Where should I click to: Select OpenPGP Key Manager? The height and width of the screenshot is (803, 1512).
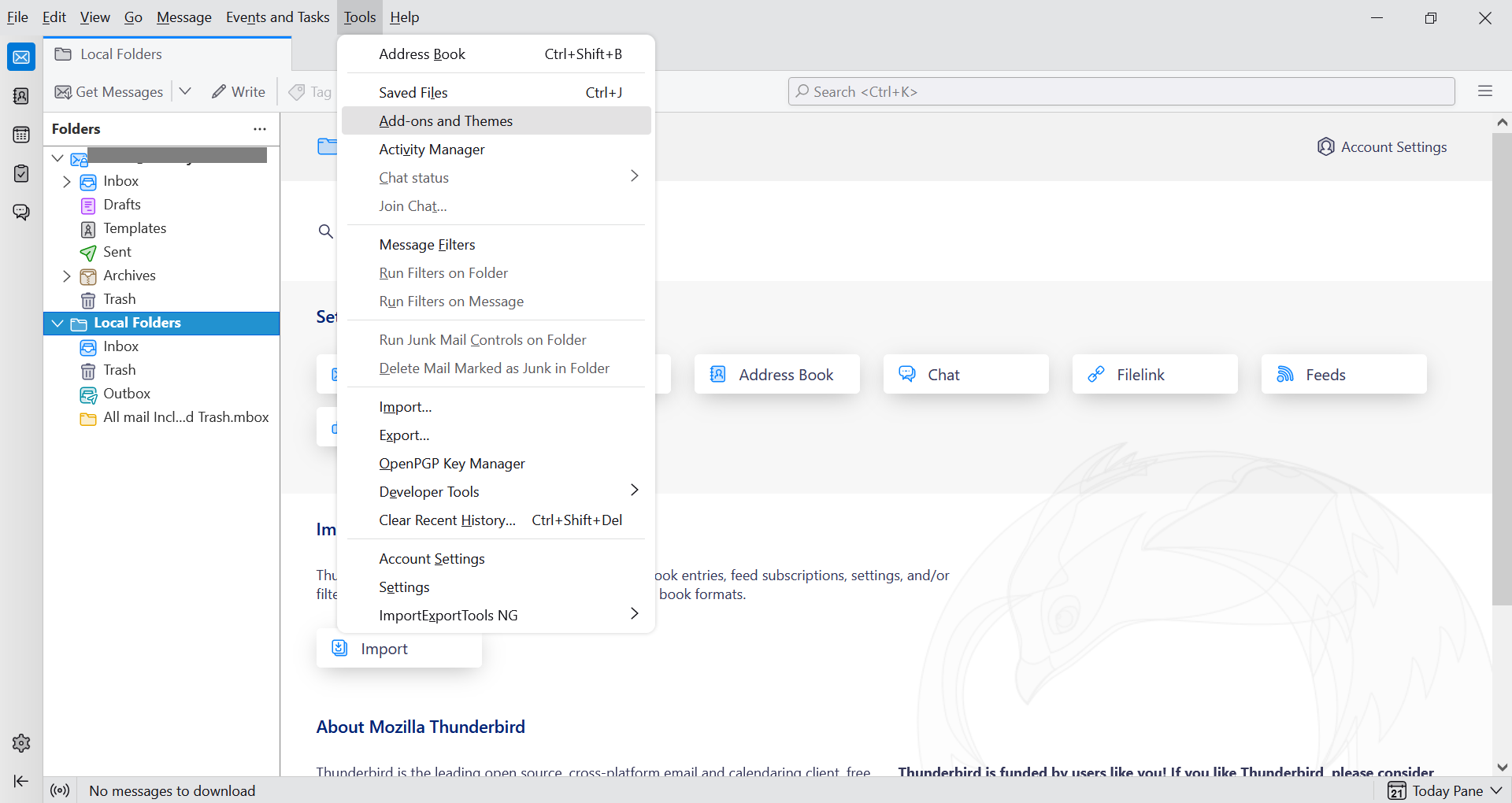(496, 464)
